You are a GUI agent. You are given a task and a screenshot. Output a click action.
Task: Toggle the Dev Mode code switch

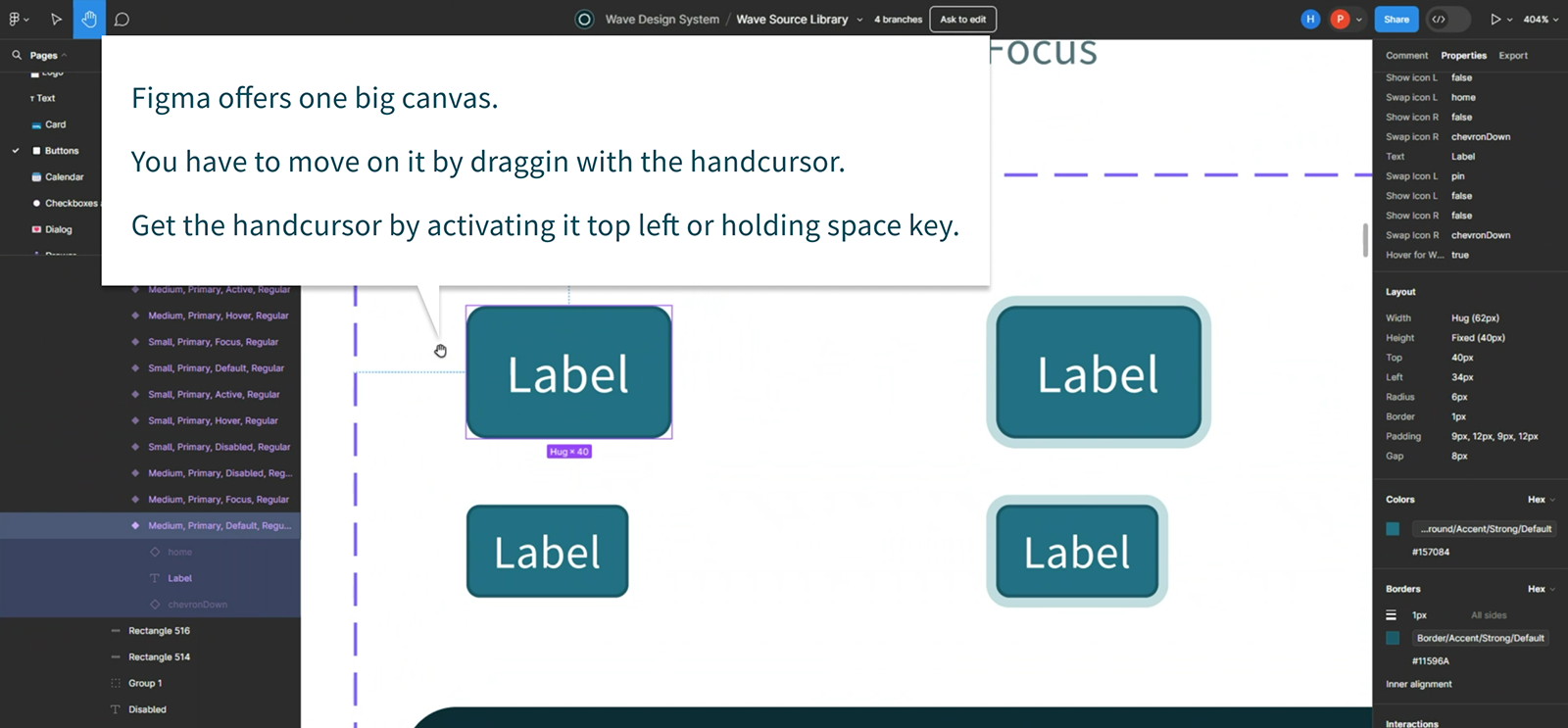tap(1448, 19)
